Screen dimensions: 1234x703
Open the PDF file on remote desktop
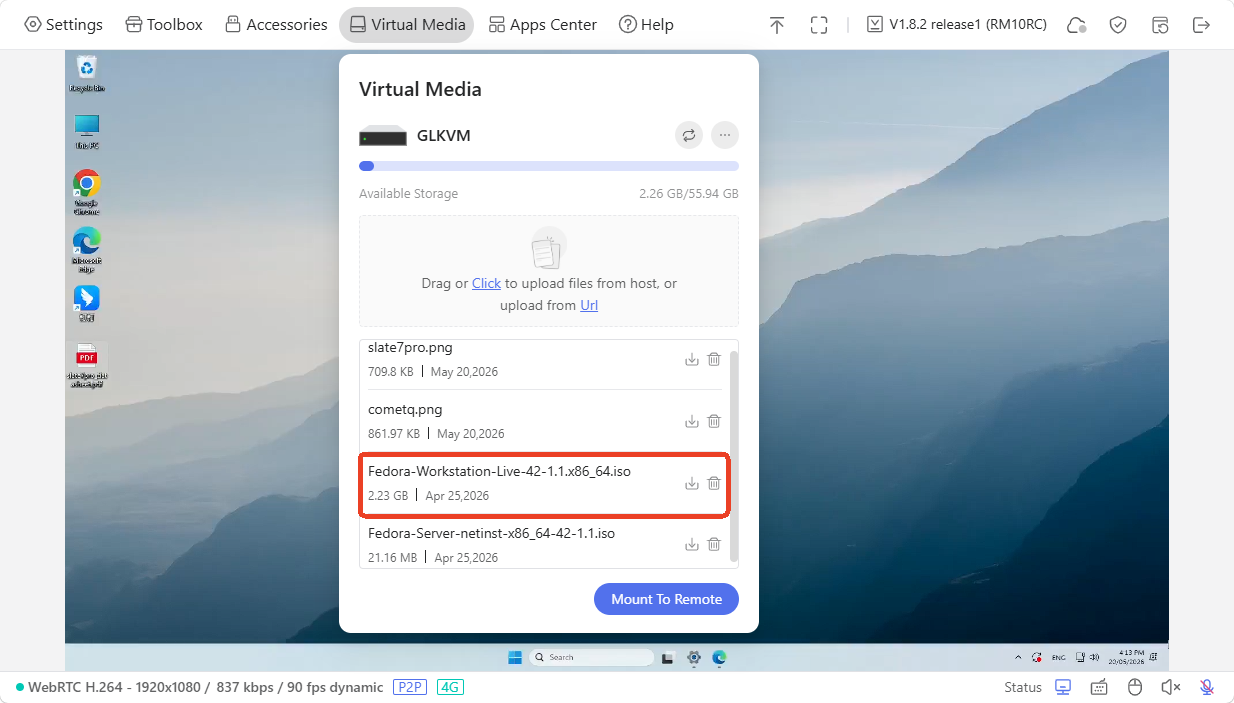(x=87, y=365)
